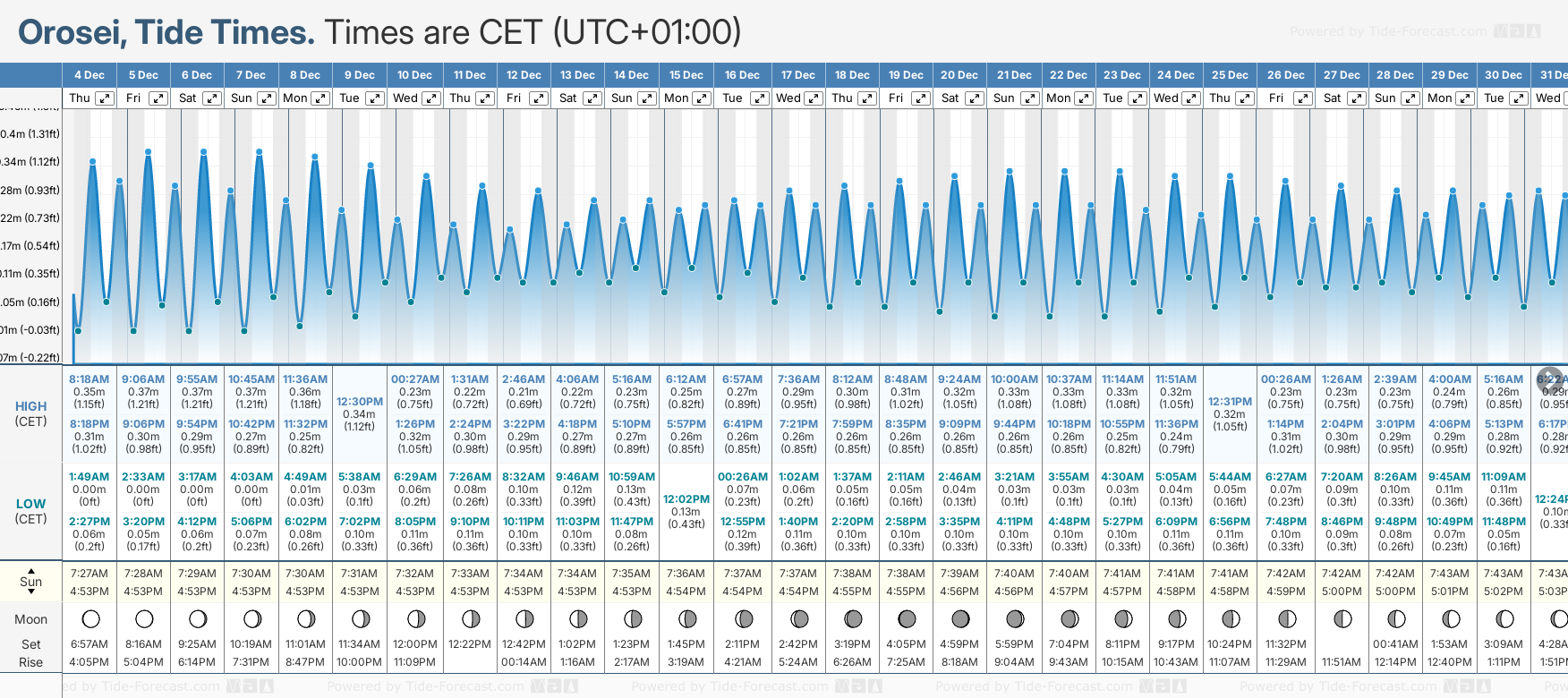Click the expand icon for Sat 6 Dec
Viewport: 1568px width, 698px height.
[212, 98]
